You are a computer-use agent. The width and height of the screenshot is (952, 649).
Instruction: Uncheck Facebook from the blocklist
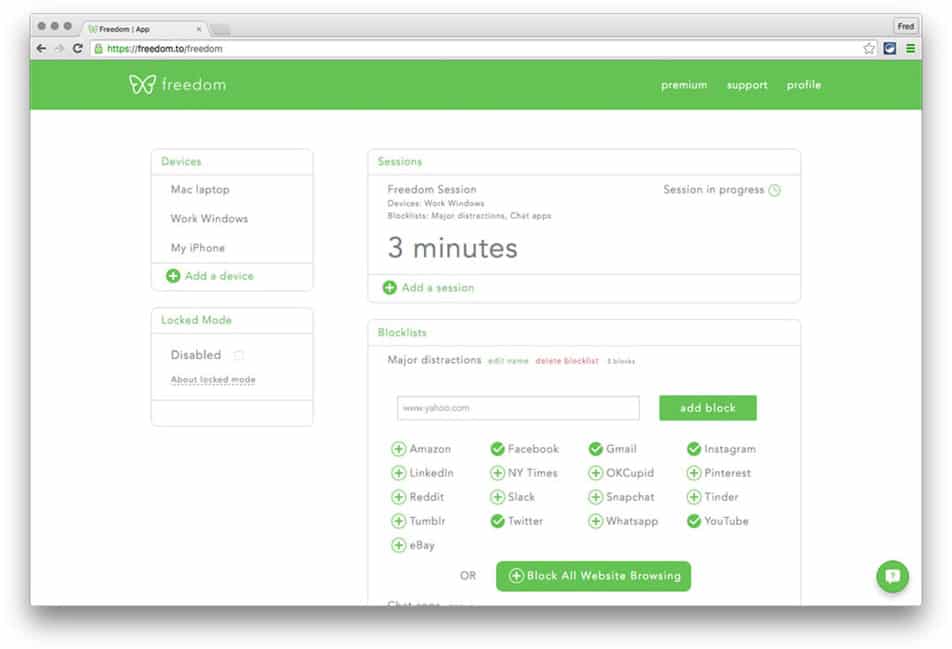click(x=497, y=449)
